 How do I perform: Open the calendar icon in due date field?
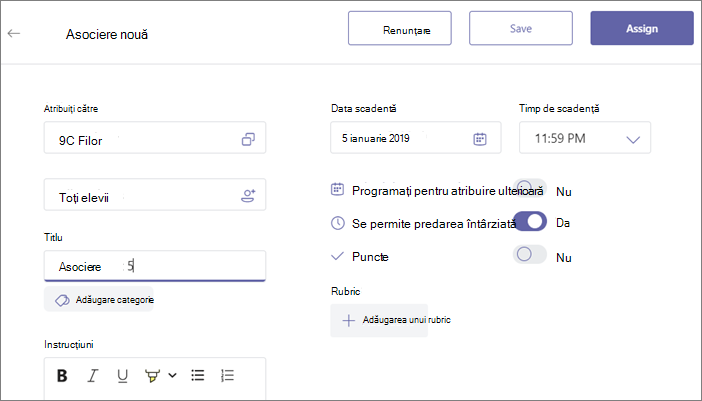pos(480,139)
